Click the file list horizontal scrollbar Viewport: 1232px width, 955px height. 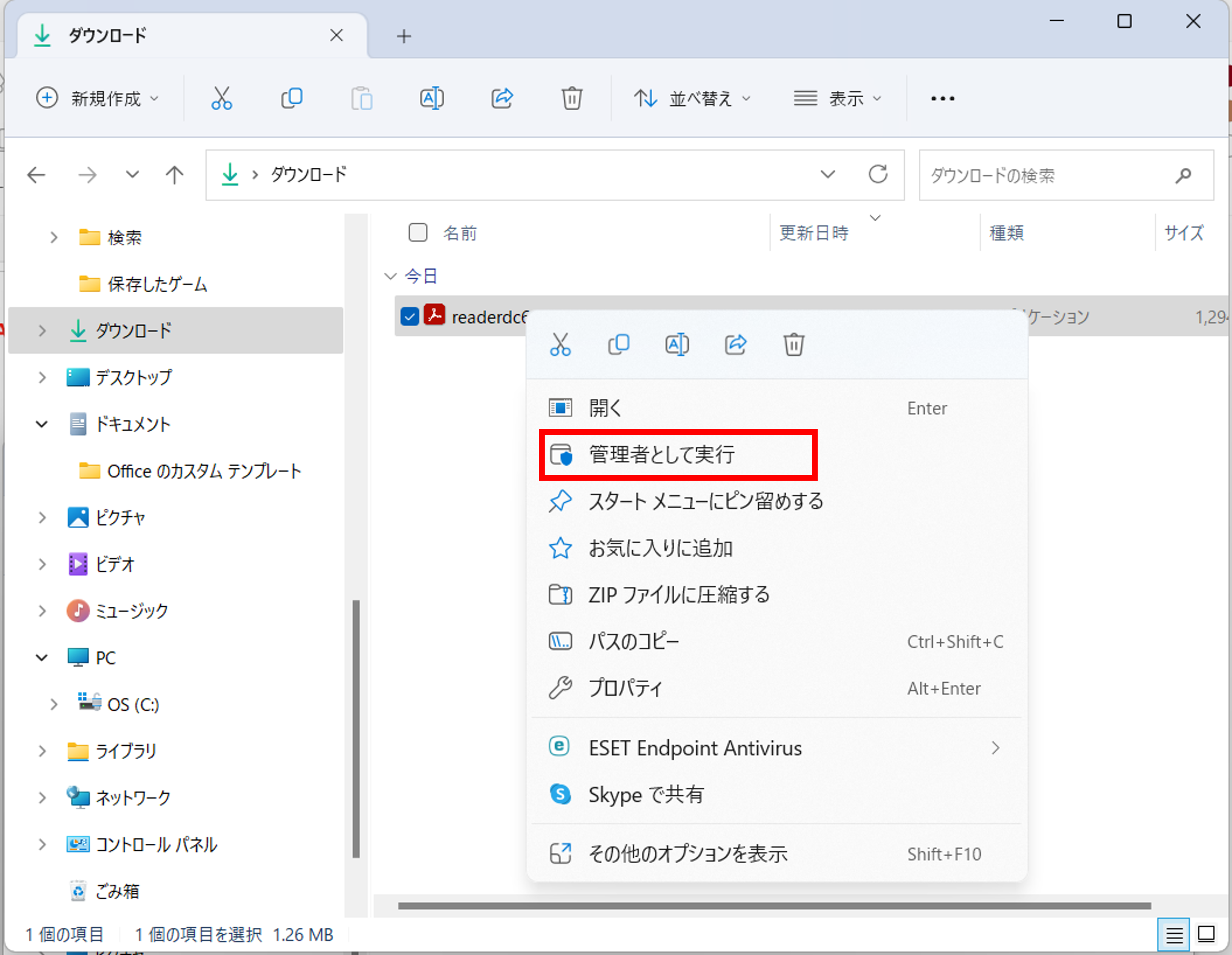pyautogui.click(x=774, y=906)
